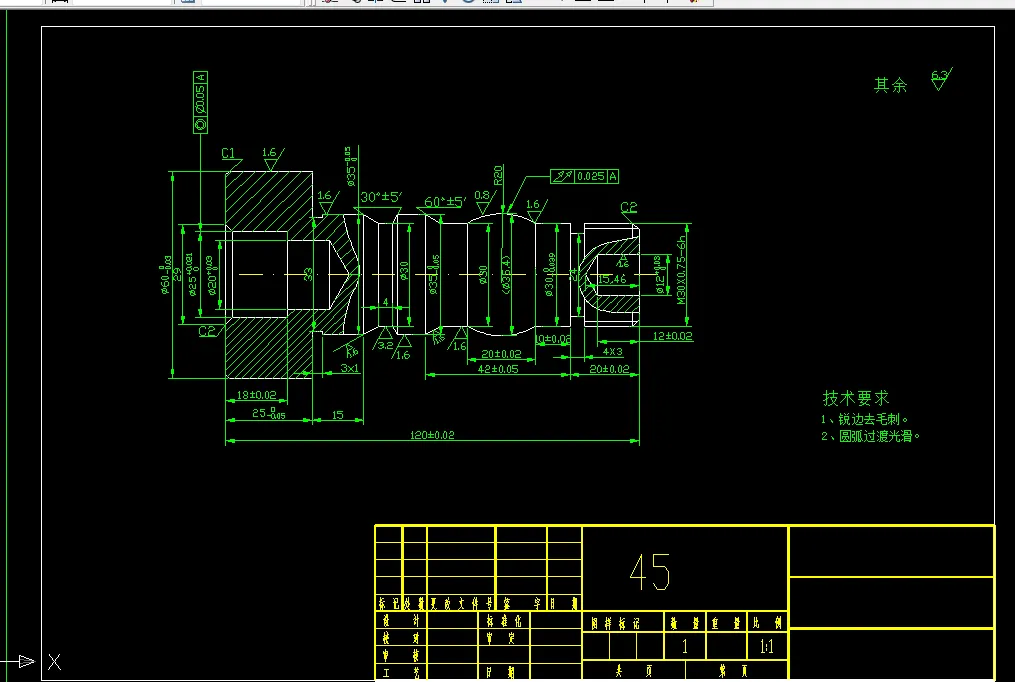Select the 校对 row label

[x=401, y=637]
